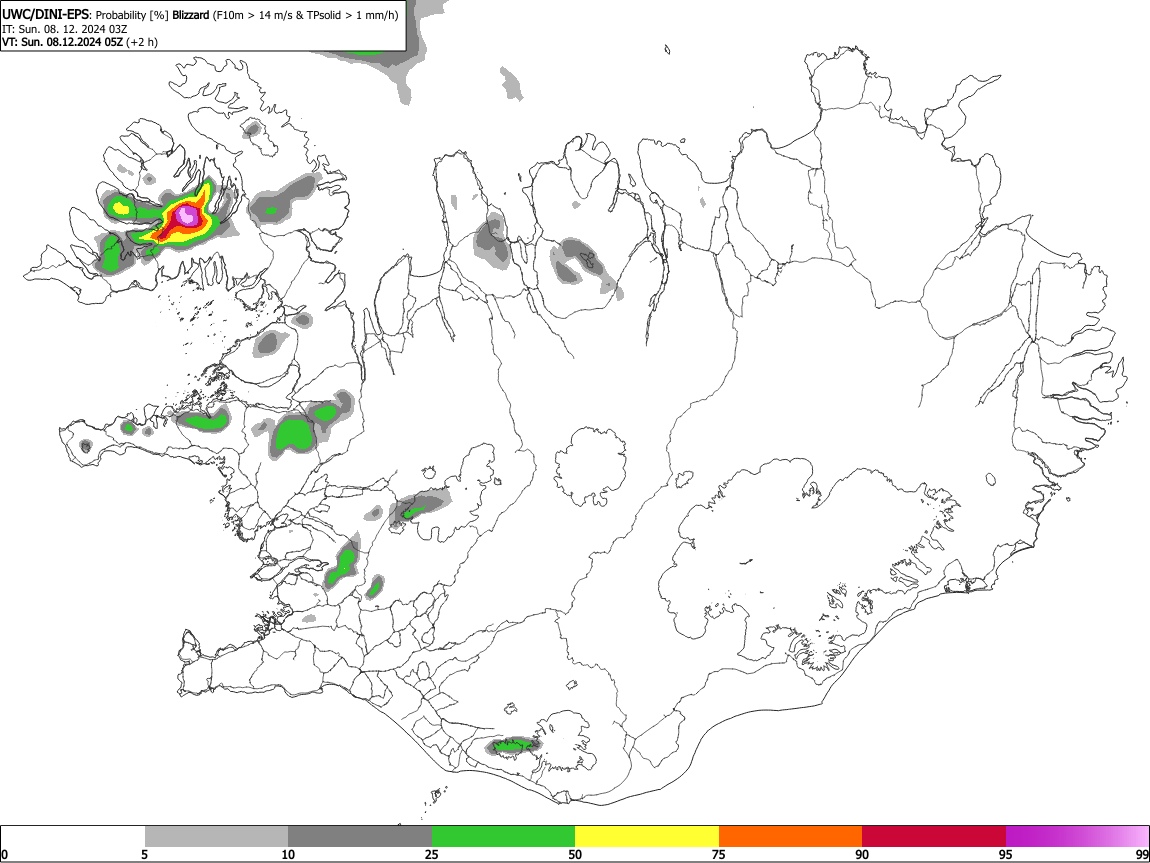Click the 95–99% magenta legend swatch

(1077, 836)
